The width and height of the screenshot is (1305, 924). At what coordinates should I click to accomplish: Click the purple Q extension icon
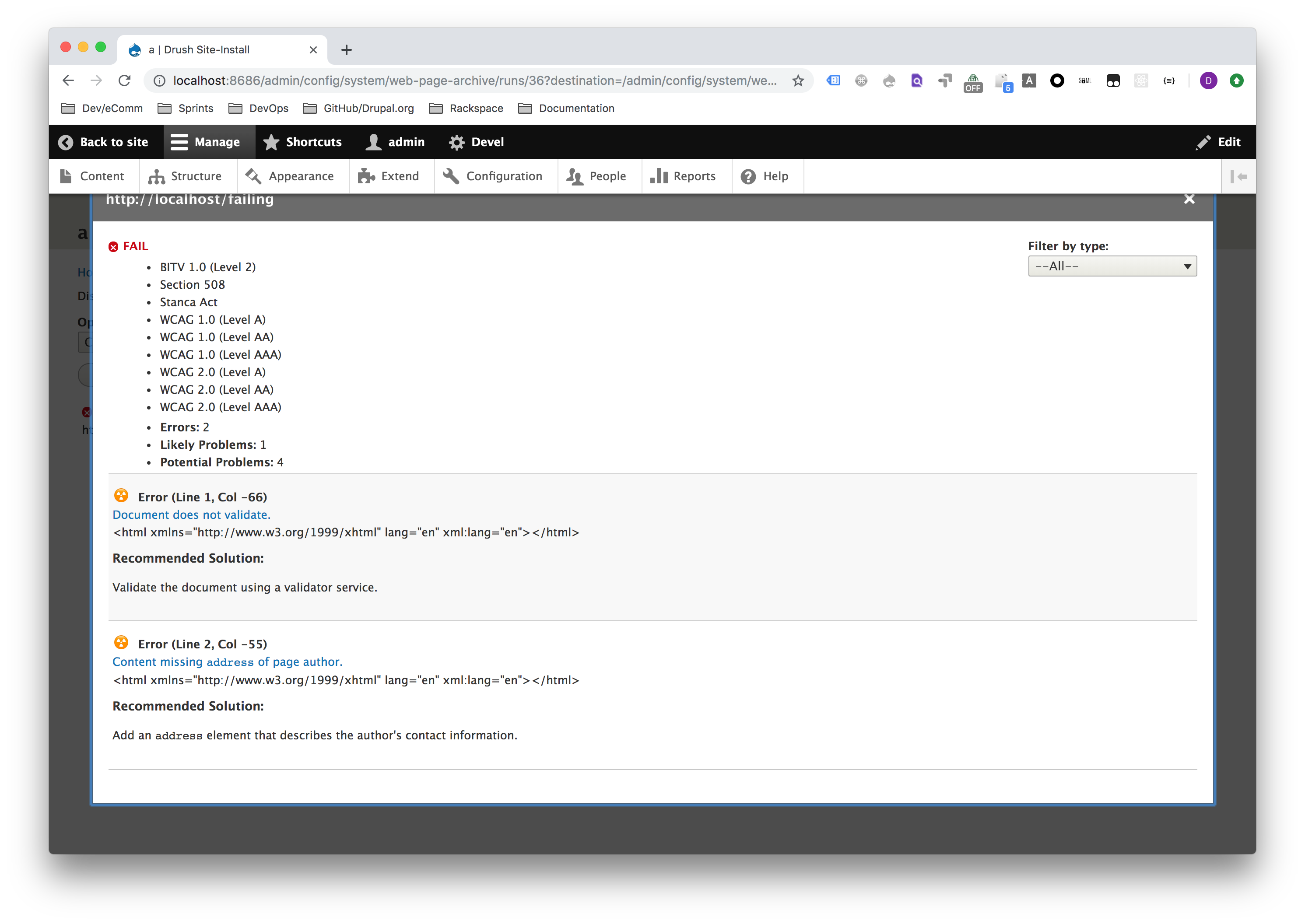(917, 81)
